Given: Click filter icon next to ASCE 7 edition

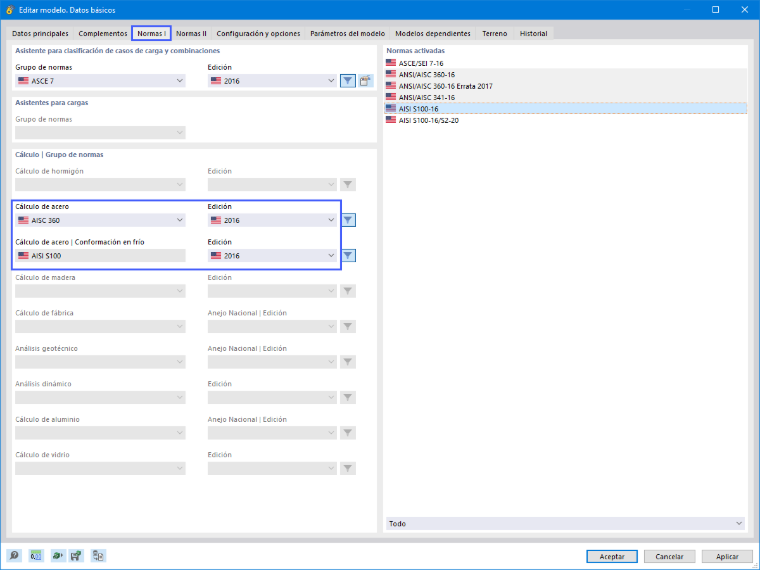Looking at the screenshot, I should pos(348,81).
